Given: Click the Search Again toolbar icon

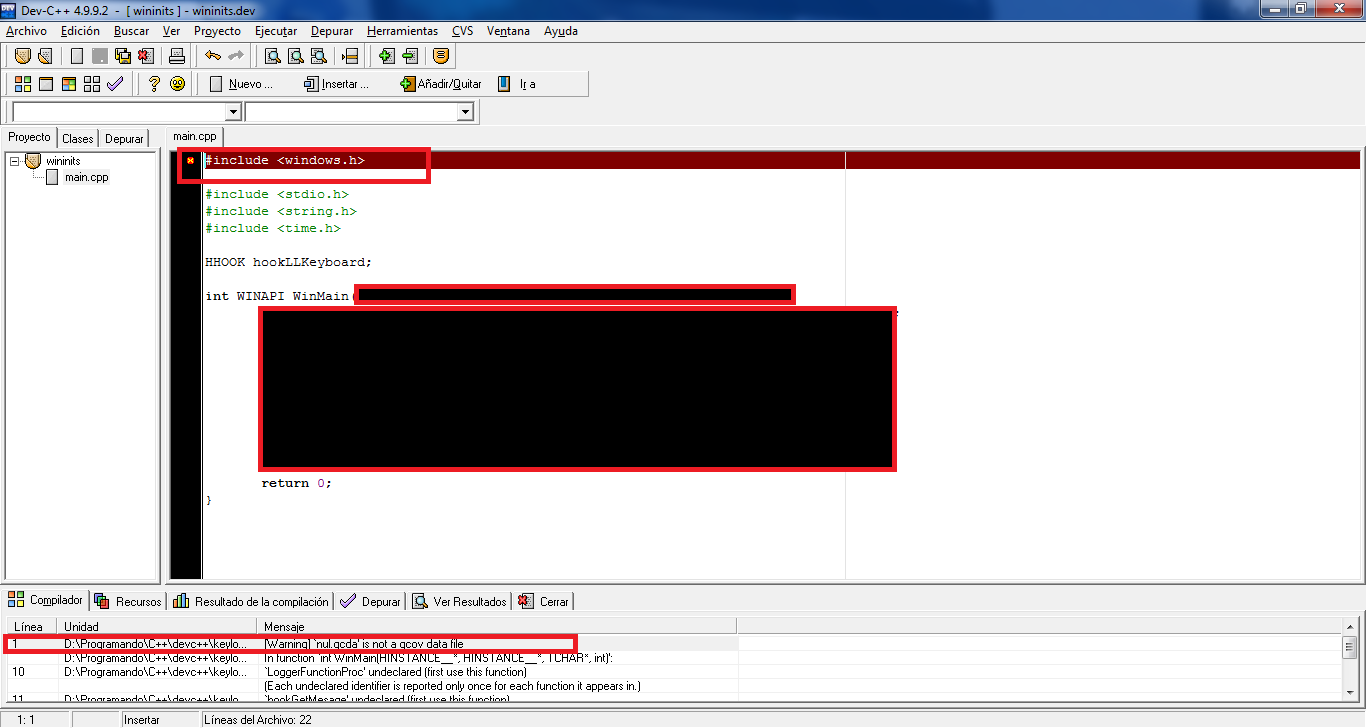Looking at the screenshot, I should click(x=318, y=56).
